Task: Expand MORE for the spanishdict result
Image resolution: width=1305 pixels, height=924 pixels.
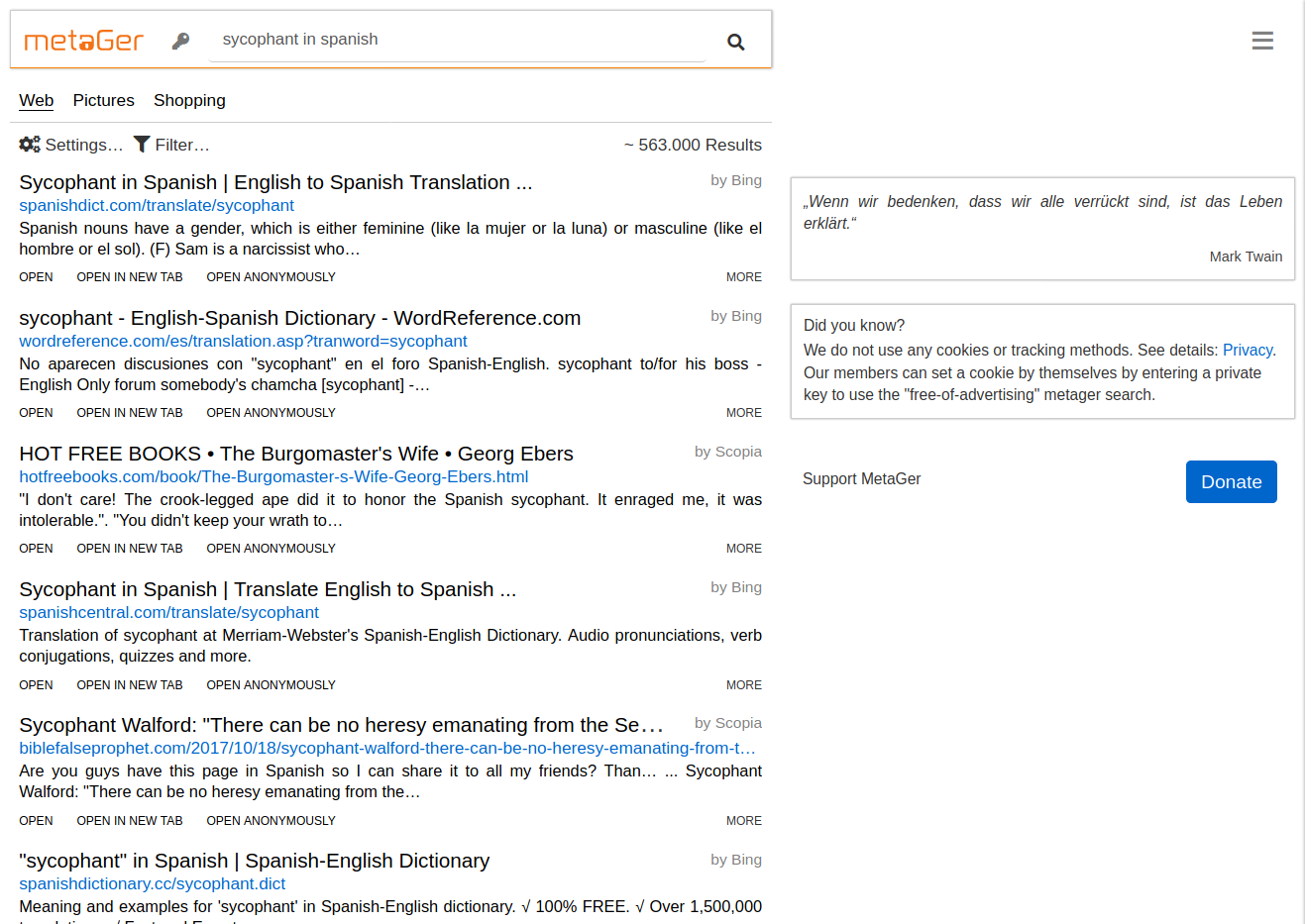Action: 744,277
